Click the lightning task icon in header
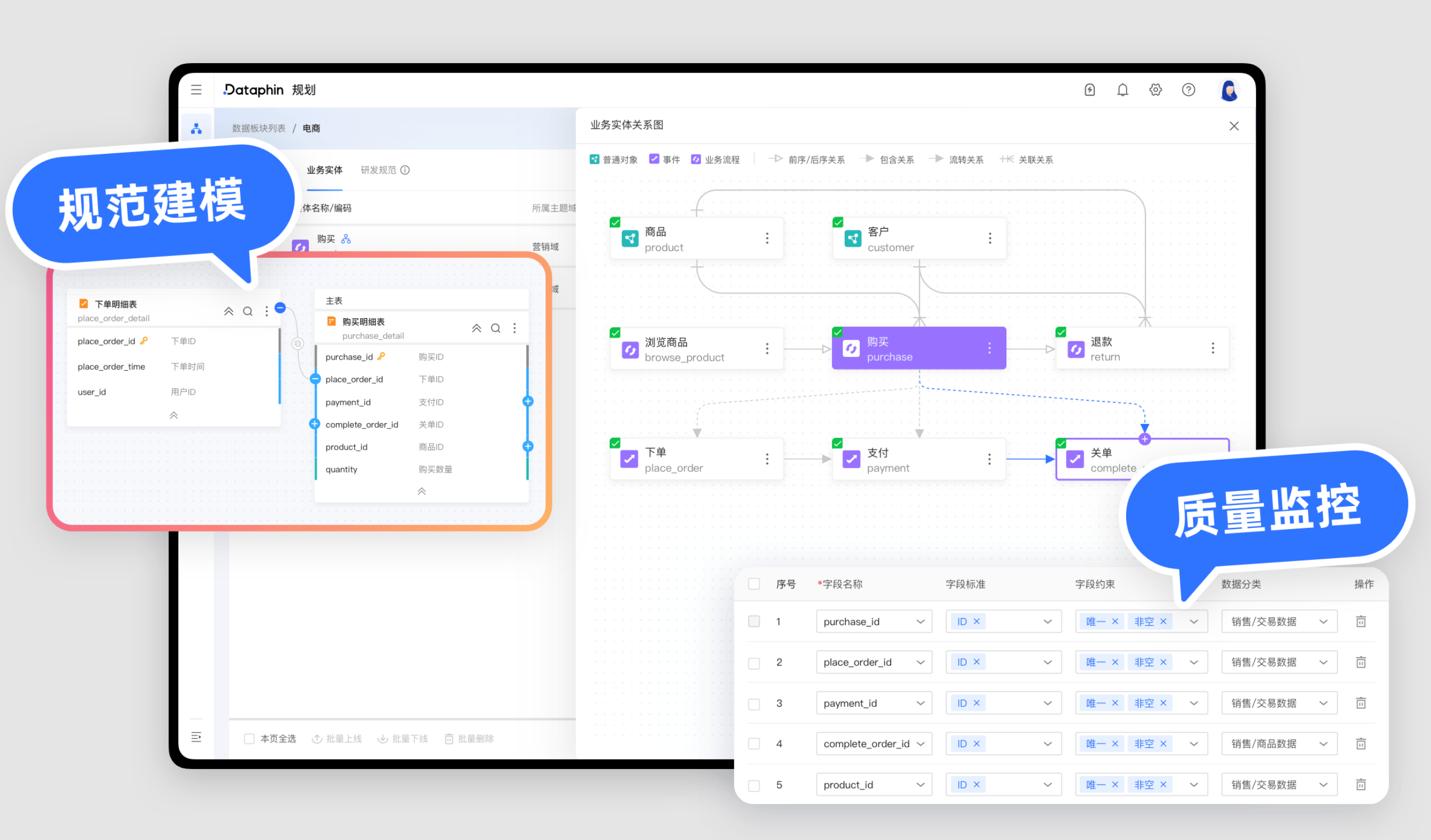1431x840 pixels. (1089, 89)
